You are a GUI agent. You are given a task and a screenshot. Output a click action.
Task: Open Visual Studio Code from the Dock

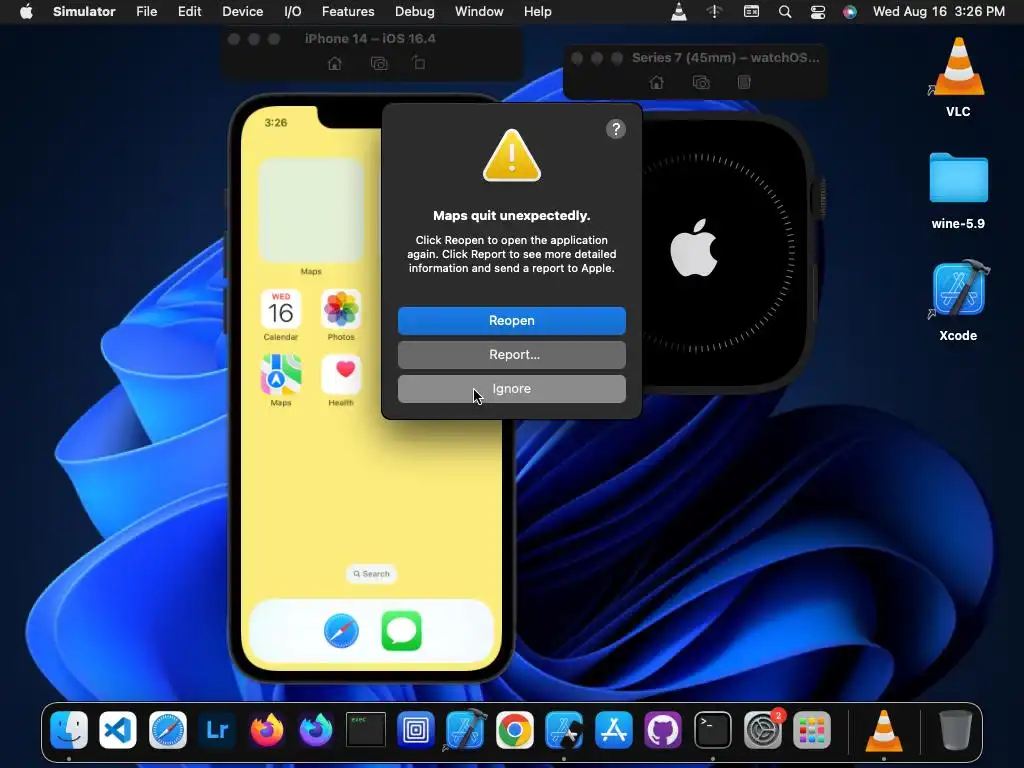pos(118,729)
